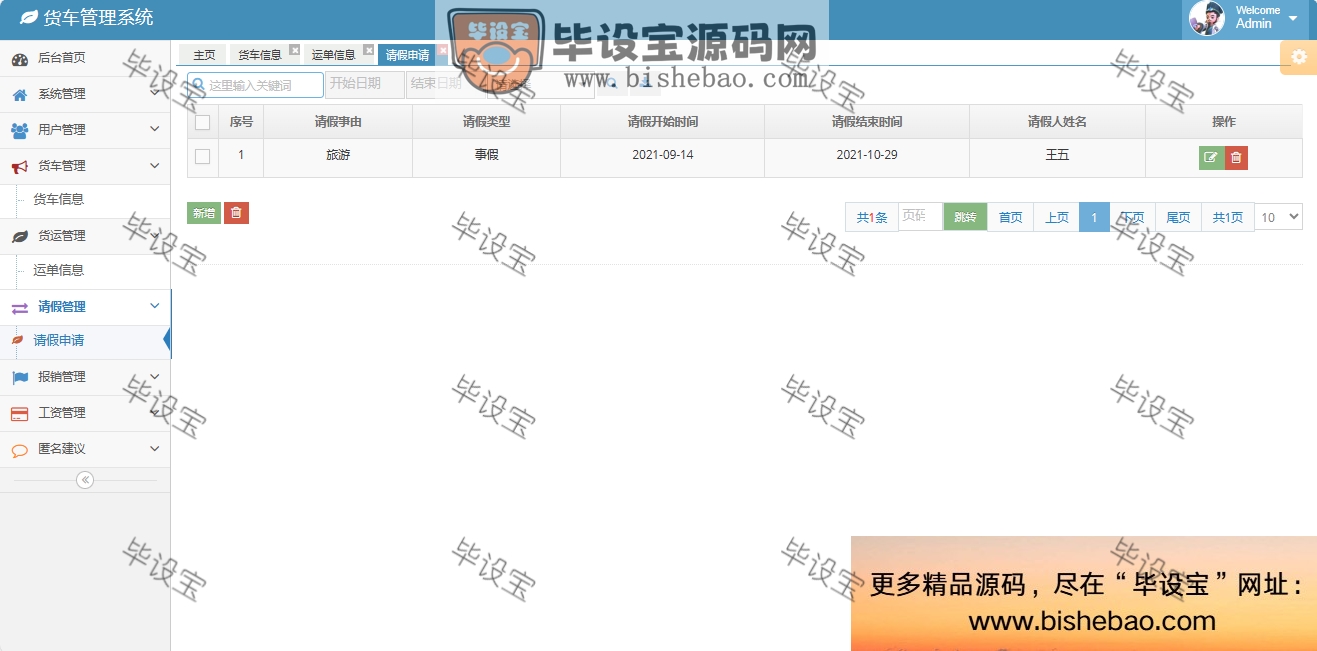Screen dimensions: 1317x651
Task: Click the 旅游 cell
Action: (338, 156)
